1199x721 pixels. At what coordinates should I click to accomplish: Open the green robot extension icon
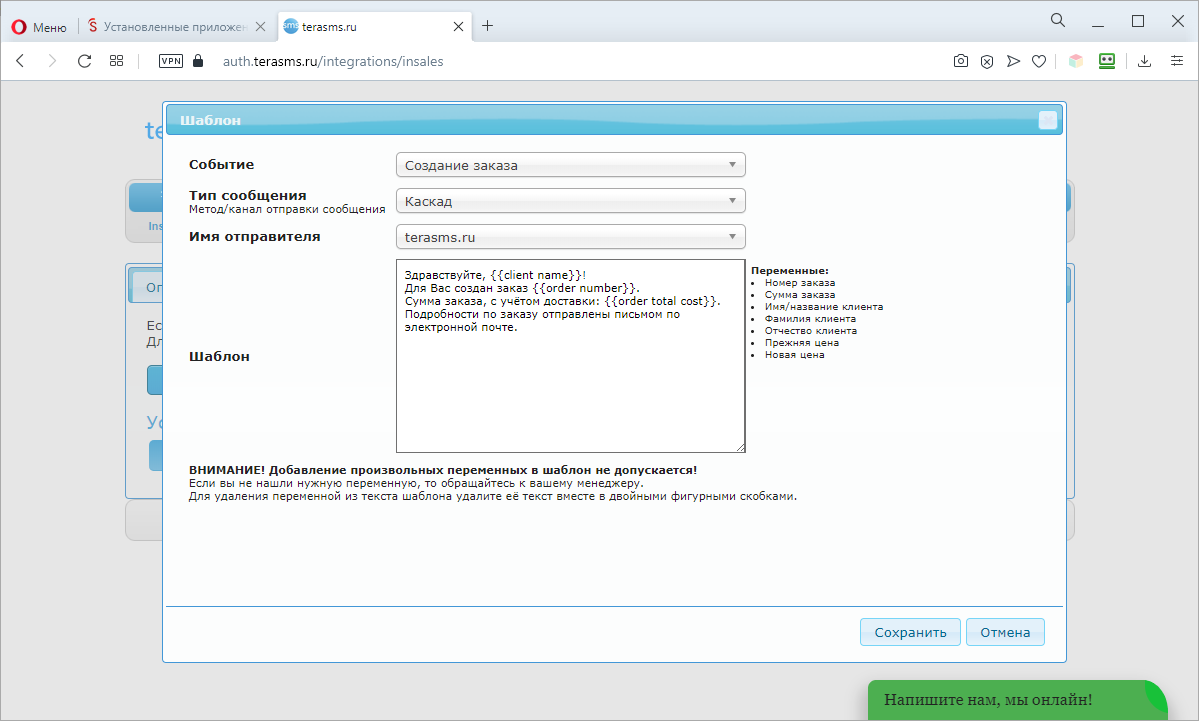[x=1107, y=61]
